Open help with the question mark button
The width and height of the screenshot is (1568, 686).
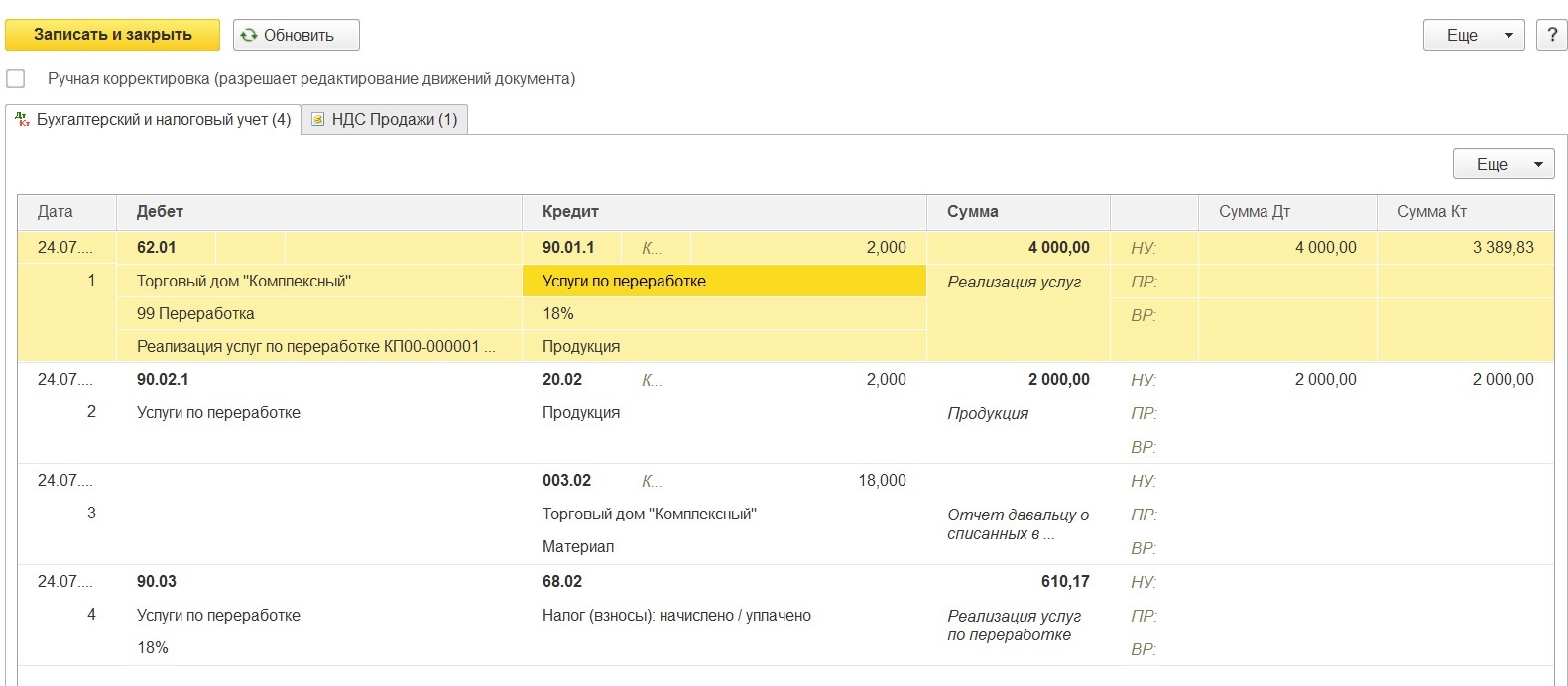coord(1551,35)
